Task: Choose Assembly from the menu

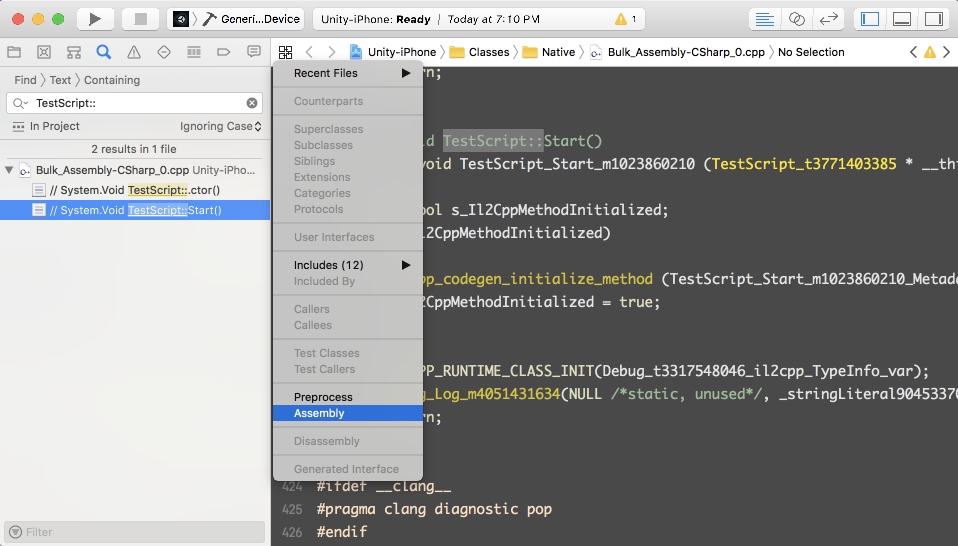Action: [x=348, y=413]
